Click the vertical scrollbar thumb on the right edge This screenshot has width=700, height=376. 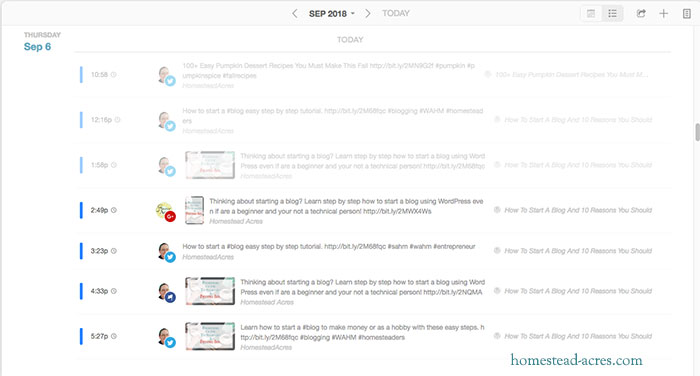(697, 132)
